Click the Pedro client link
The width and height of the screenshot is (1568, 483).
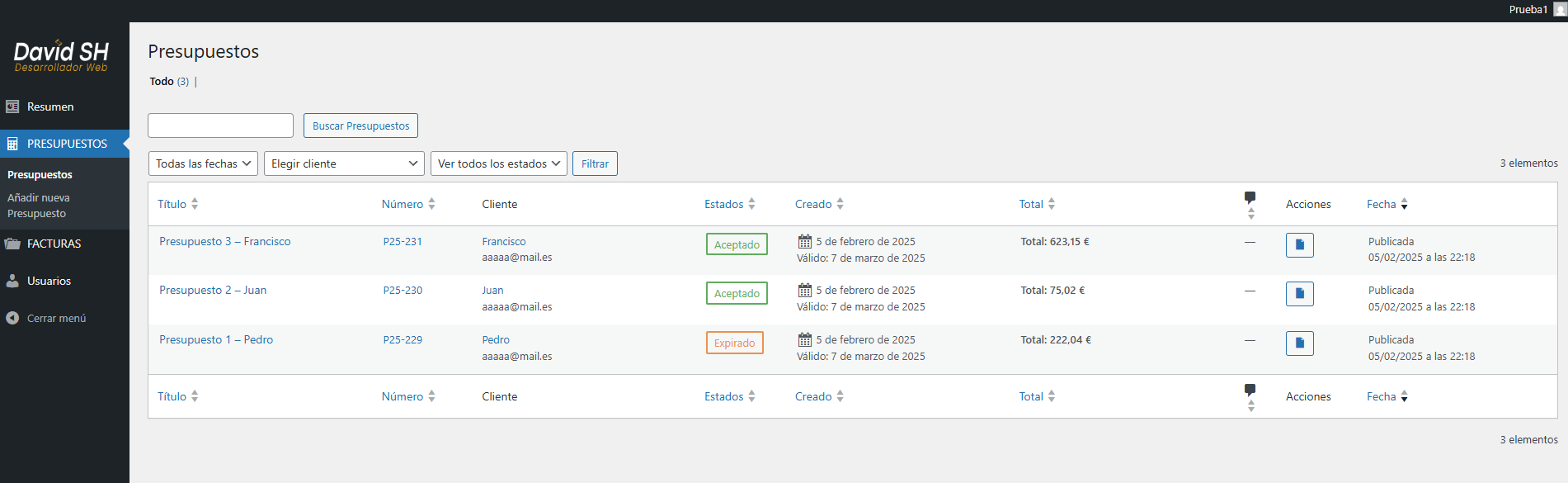(496, 339)
